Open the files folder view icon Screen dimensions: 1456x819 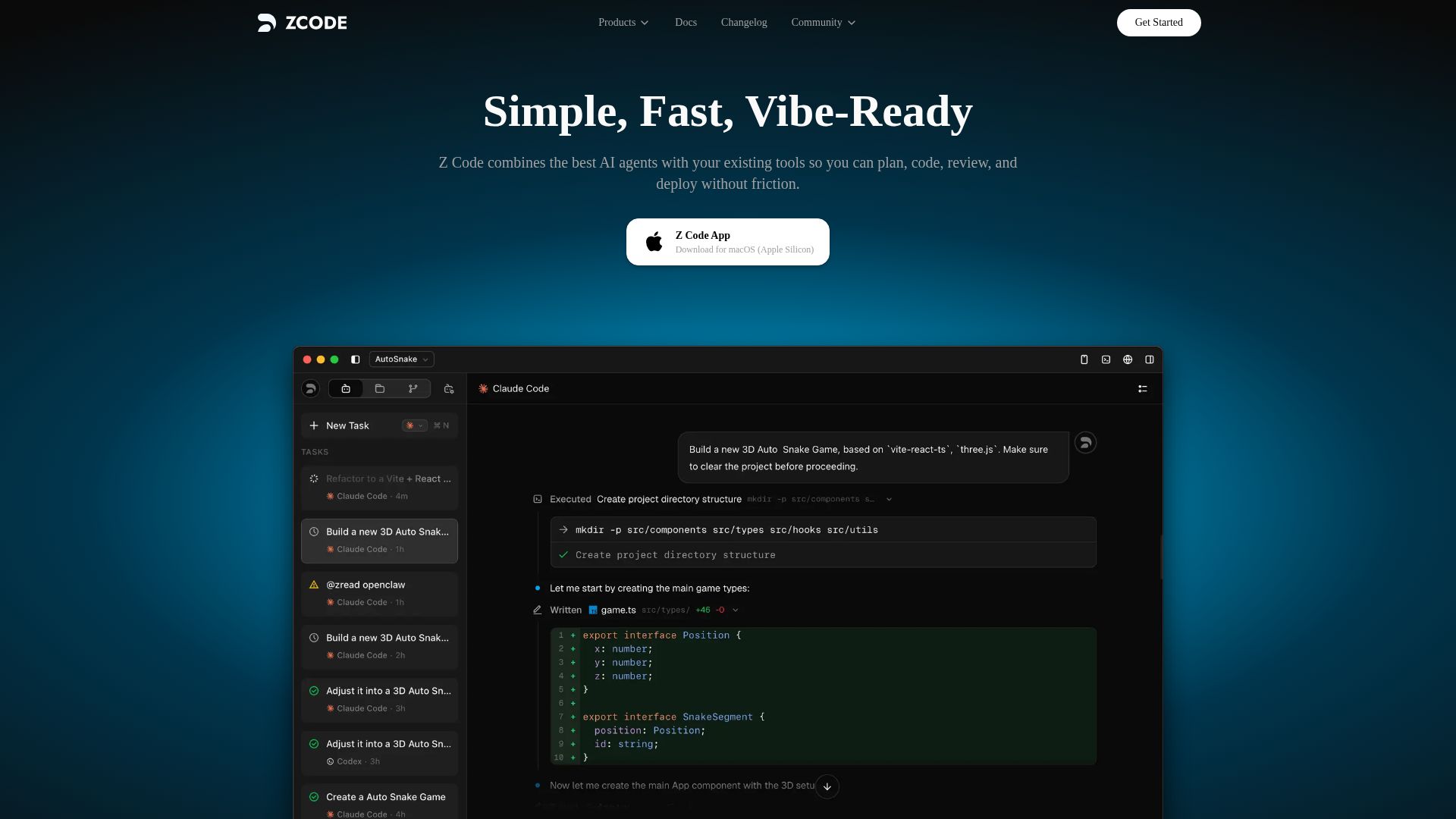pyautogui.click(x=380, y=389)
